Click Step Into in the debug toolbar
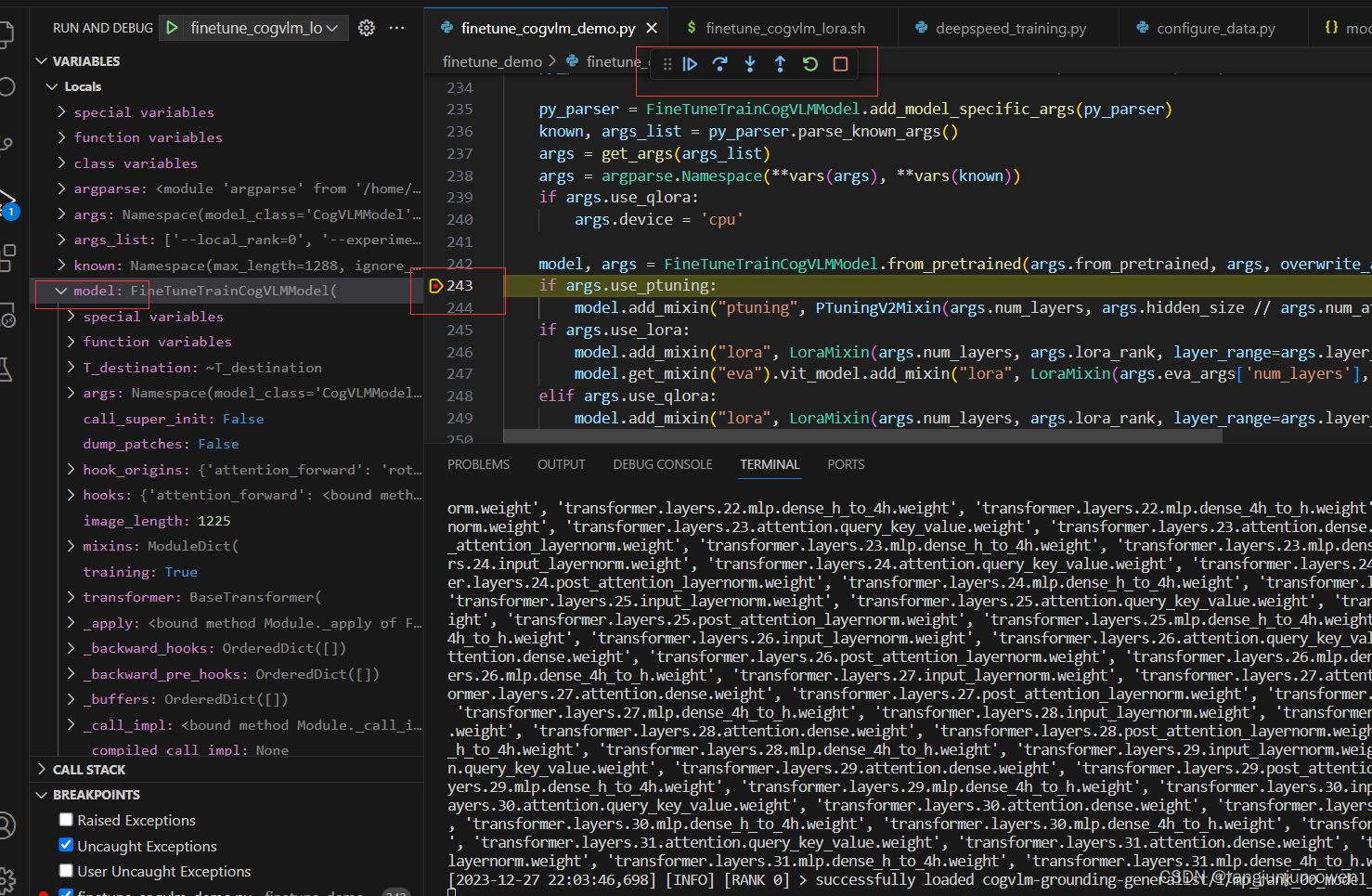Screen dimensions: 1372x896 click(x=750, y=64)
